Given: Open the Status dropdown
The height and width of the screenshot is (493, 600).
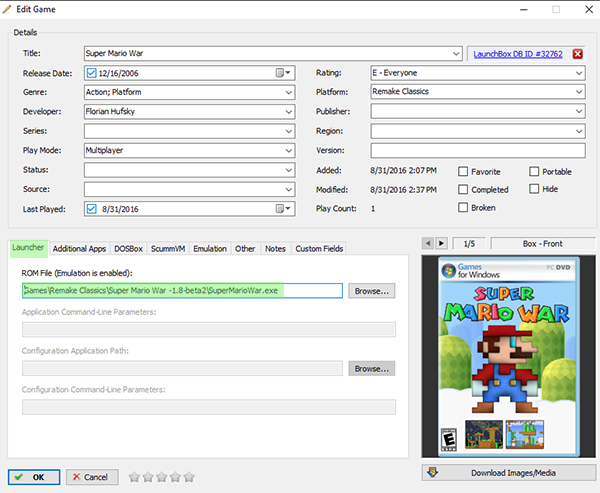Looking at the screenshot, I should tap(289, 170).
